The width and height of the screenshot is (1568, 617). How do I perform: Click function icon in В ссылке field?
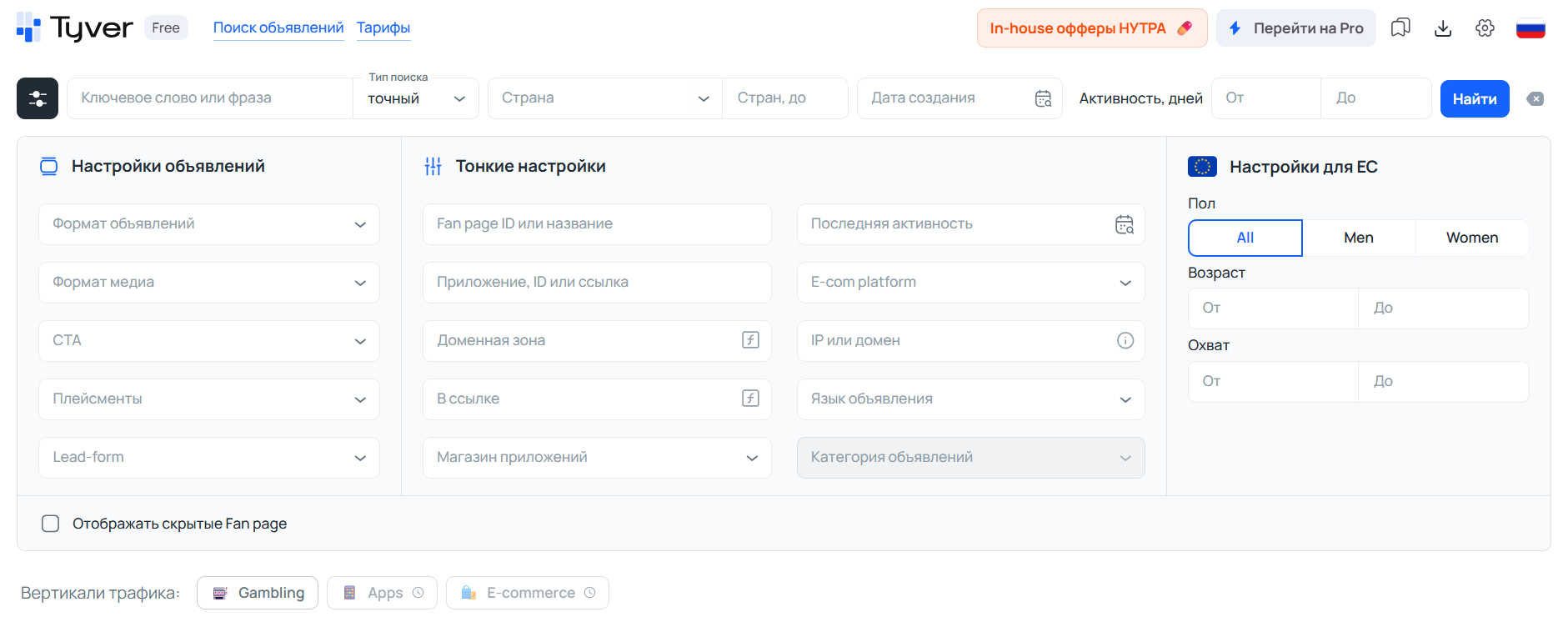click(750, 399)
